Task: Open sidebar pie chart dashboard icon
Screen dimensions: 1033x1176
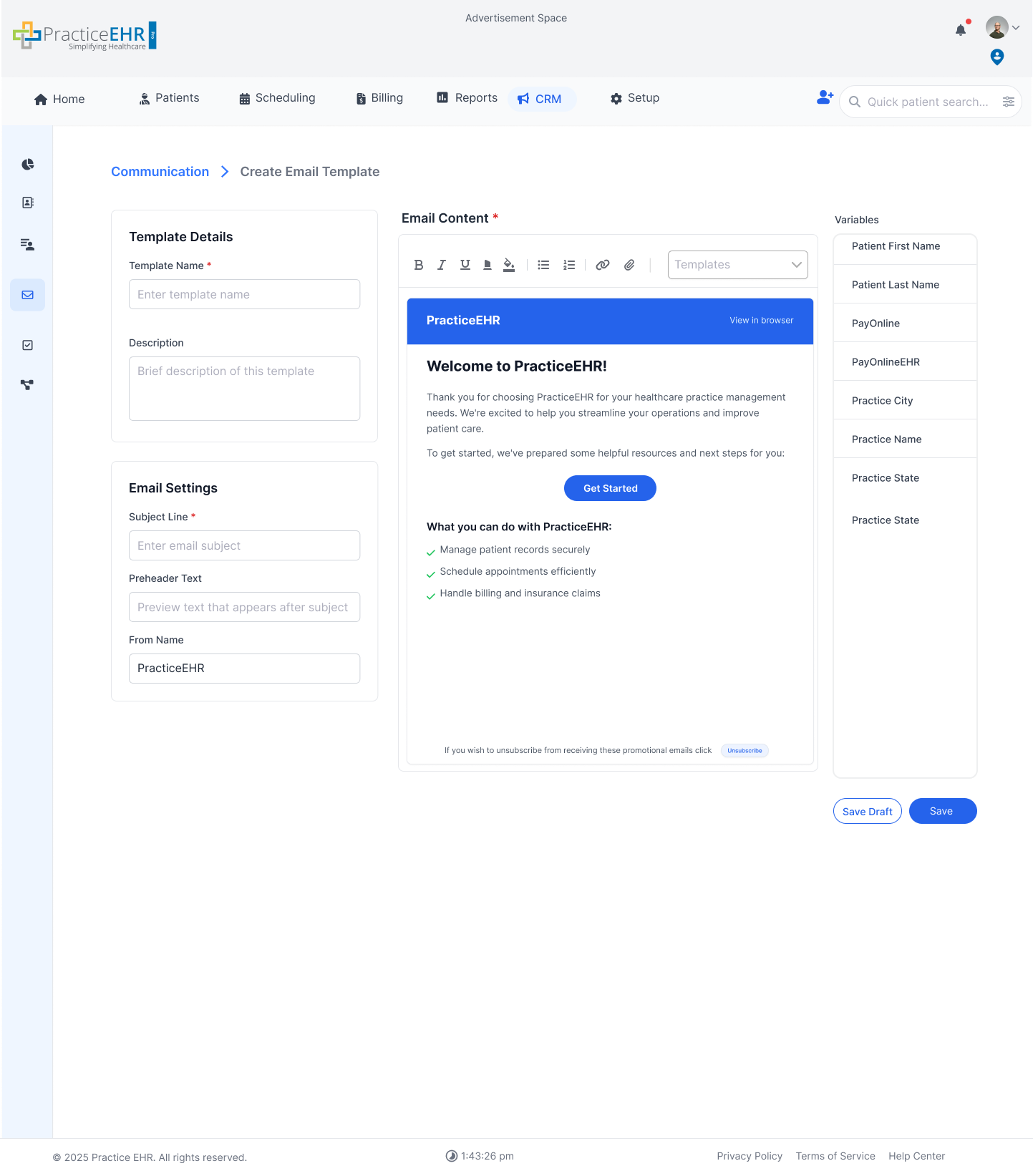Action: point(27,164)
